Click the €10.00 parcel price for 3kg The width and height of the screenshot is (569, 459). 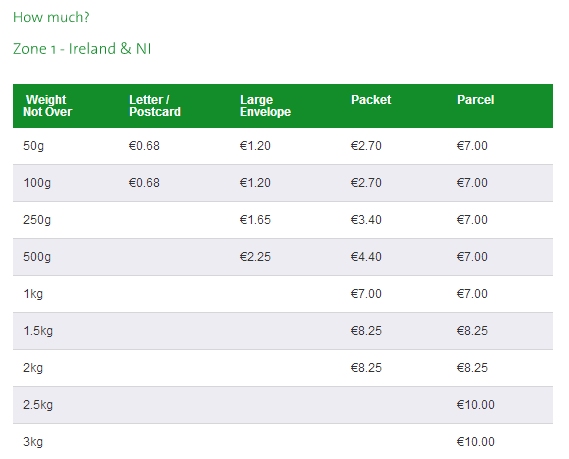click(476, 442)
